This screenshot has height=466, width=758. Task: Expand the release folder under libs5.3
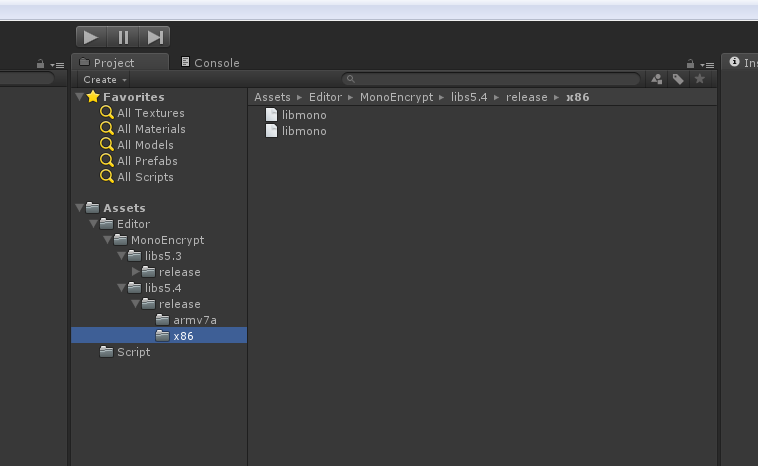tap(135, 272)
